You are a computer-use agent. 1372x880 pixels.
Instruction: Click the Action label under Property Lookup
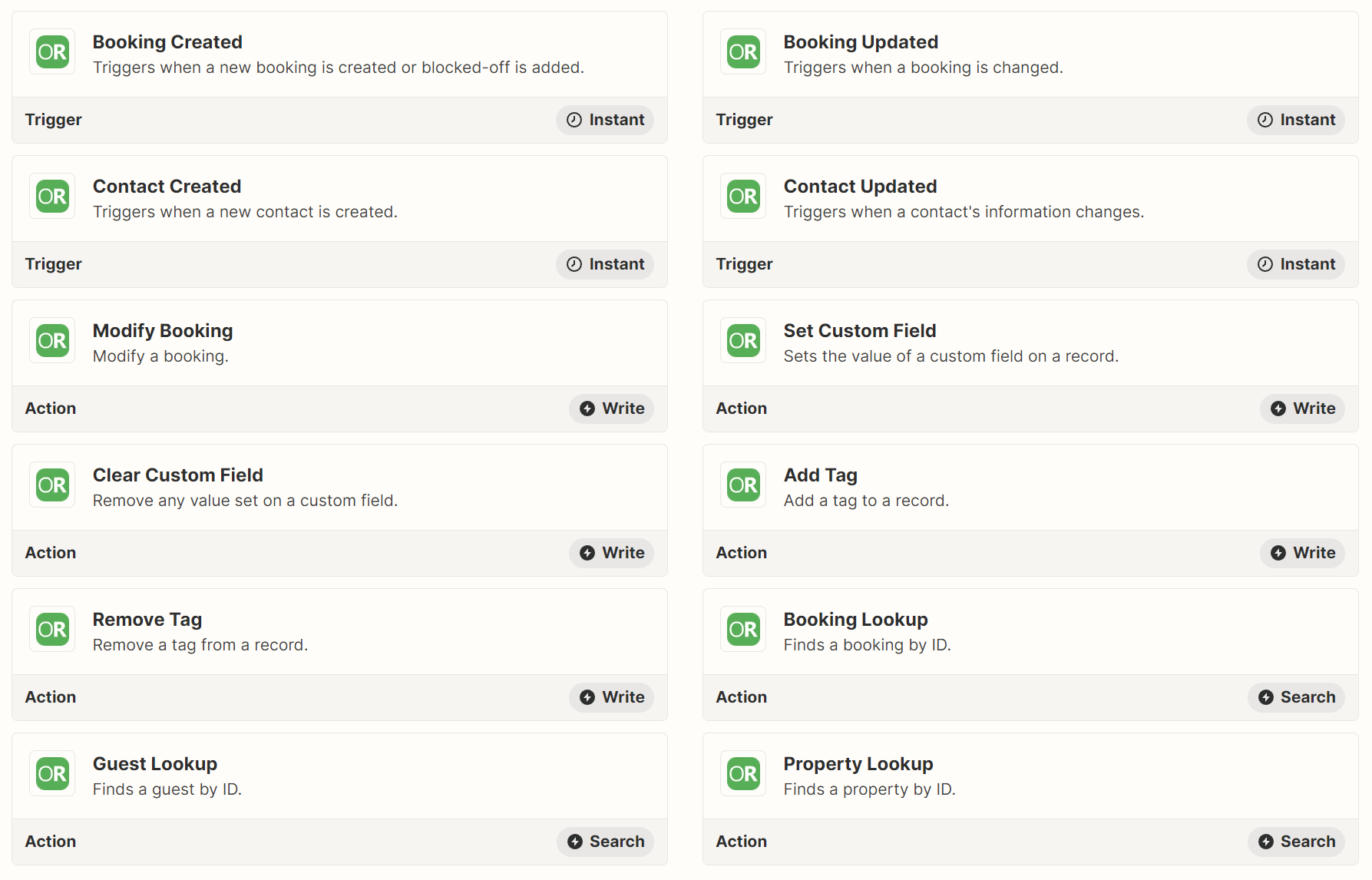click(x=742, y=842)
